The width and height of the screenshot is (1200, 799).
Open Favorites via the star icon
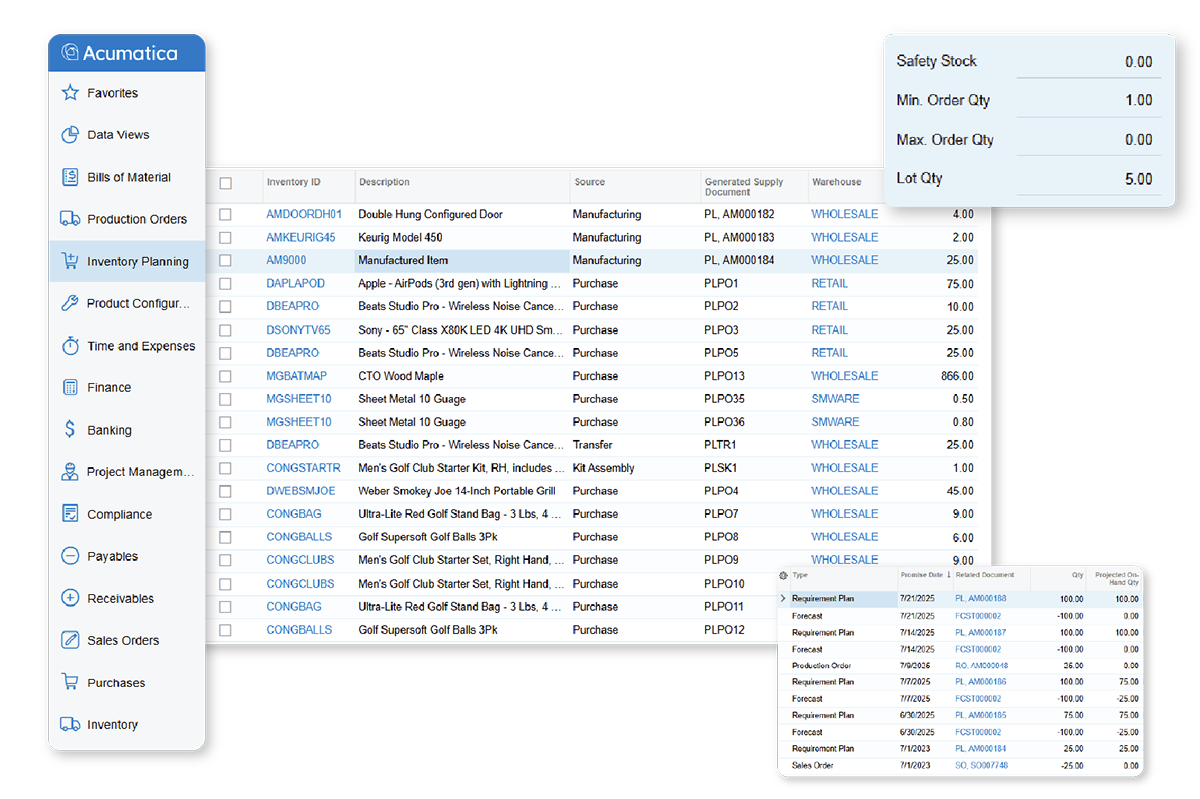pyautogui.click(x=70, y=93)
